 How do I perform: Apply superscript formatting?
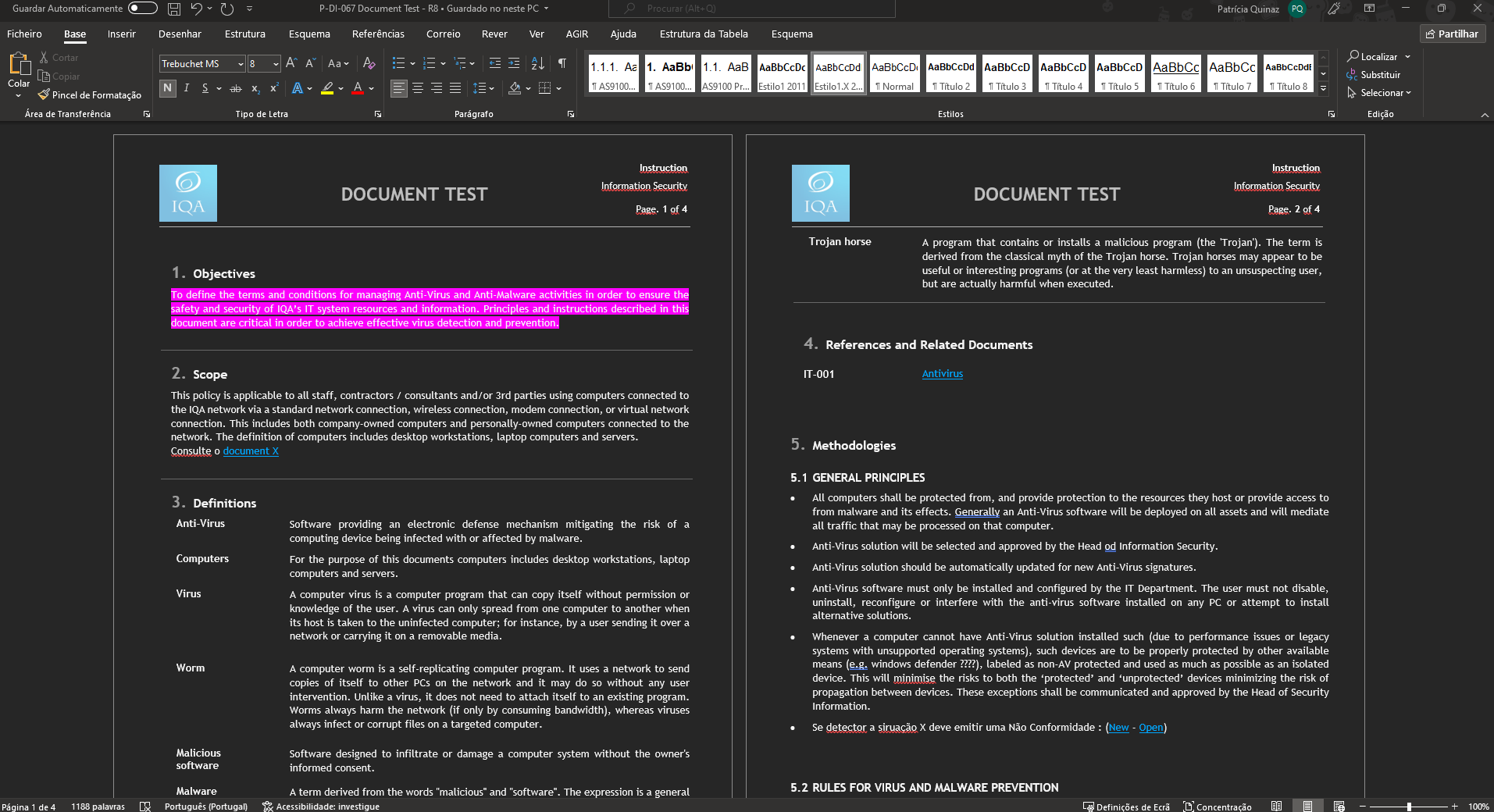pos(274,88)
